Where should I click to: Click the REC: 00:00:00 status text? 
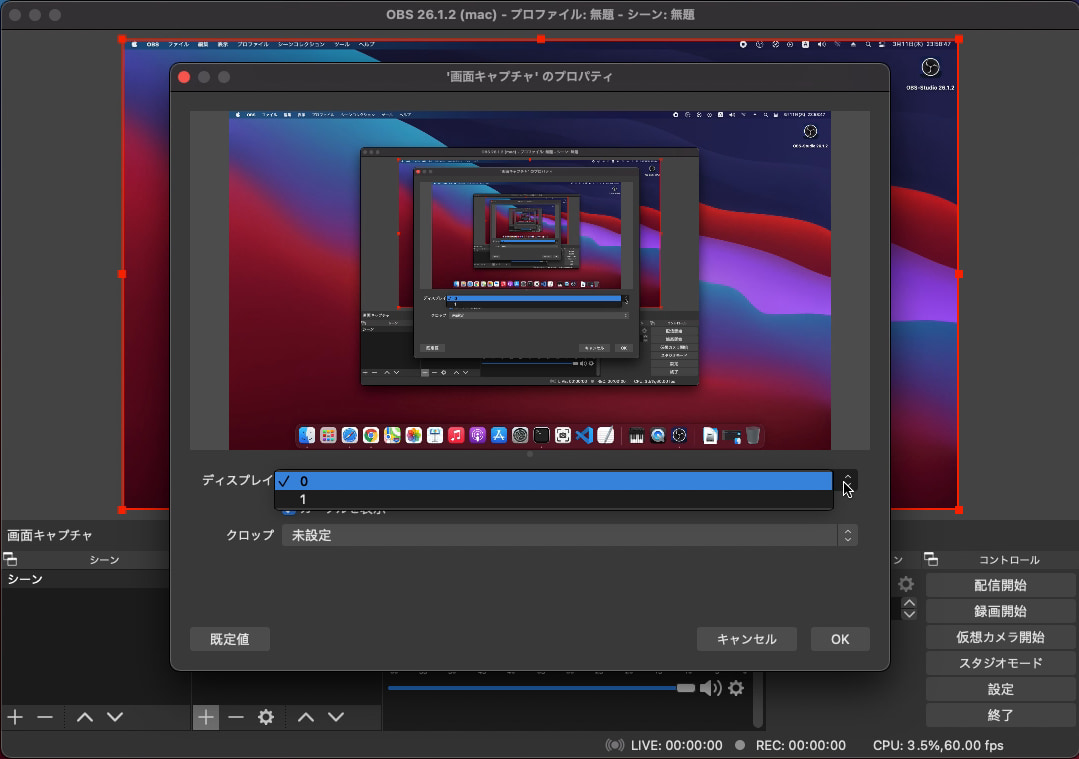click(800, 745)
